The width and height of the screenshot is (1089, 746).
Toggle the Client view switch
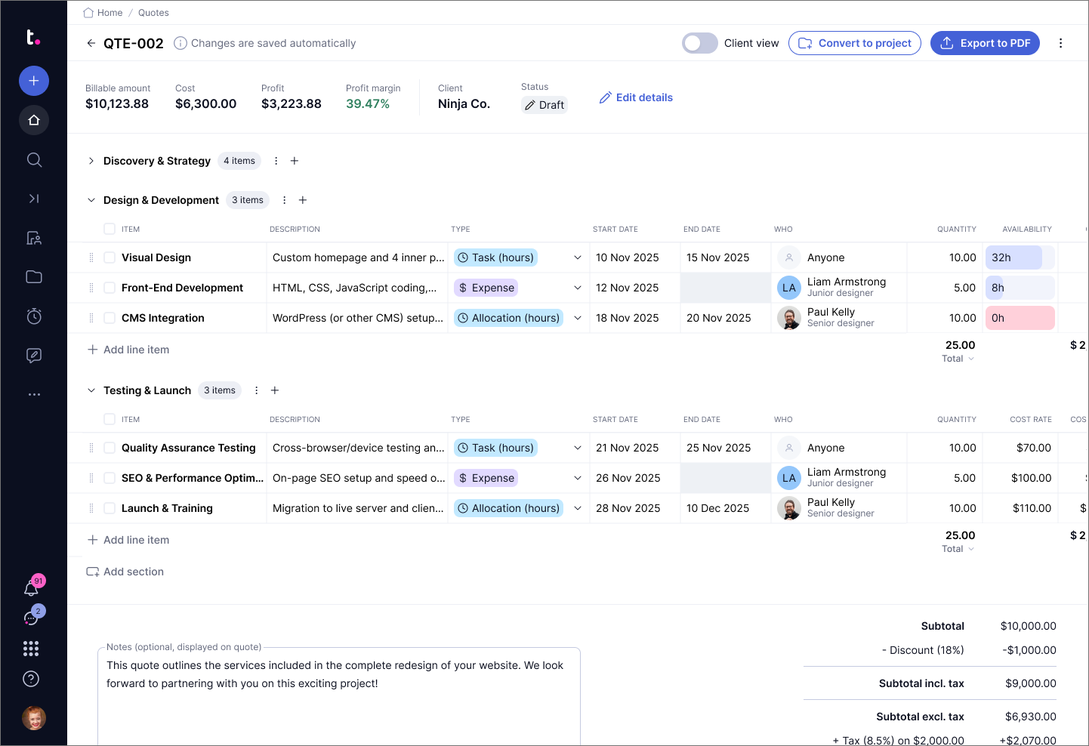pyautogui.click(x=699, y=43)
